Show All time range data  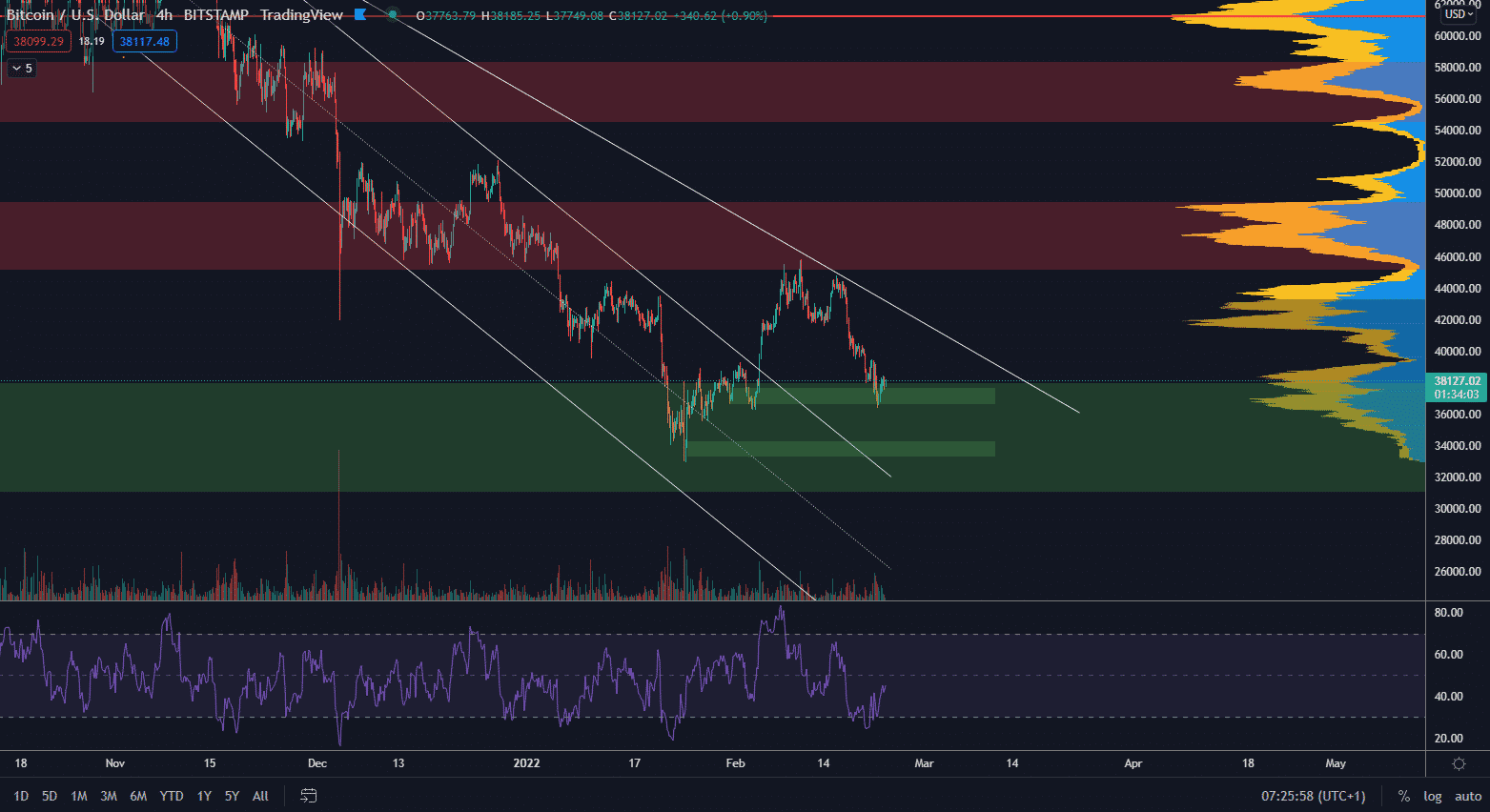260,796
